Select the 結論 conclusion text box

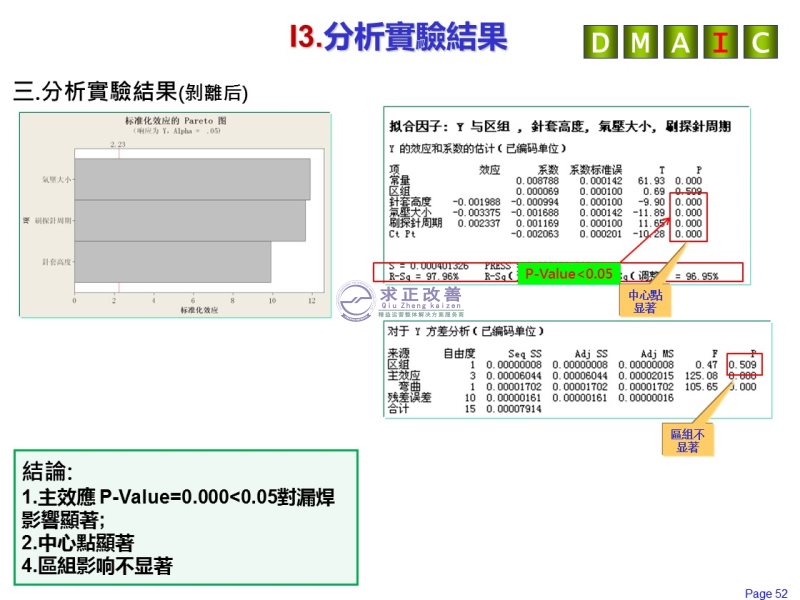pyautogui.click(x=188, y=517)
